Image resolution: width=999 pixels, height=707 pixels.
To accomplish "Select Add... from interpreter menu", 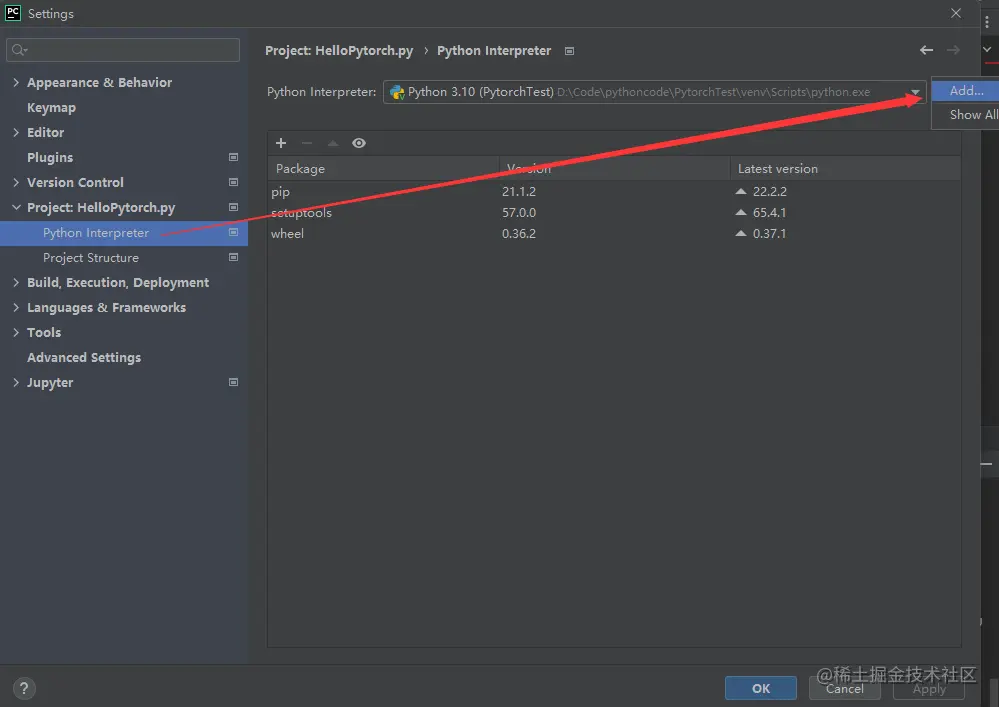I will tap(966, 91).
